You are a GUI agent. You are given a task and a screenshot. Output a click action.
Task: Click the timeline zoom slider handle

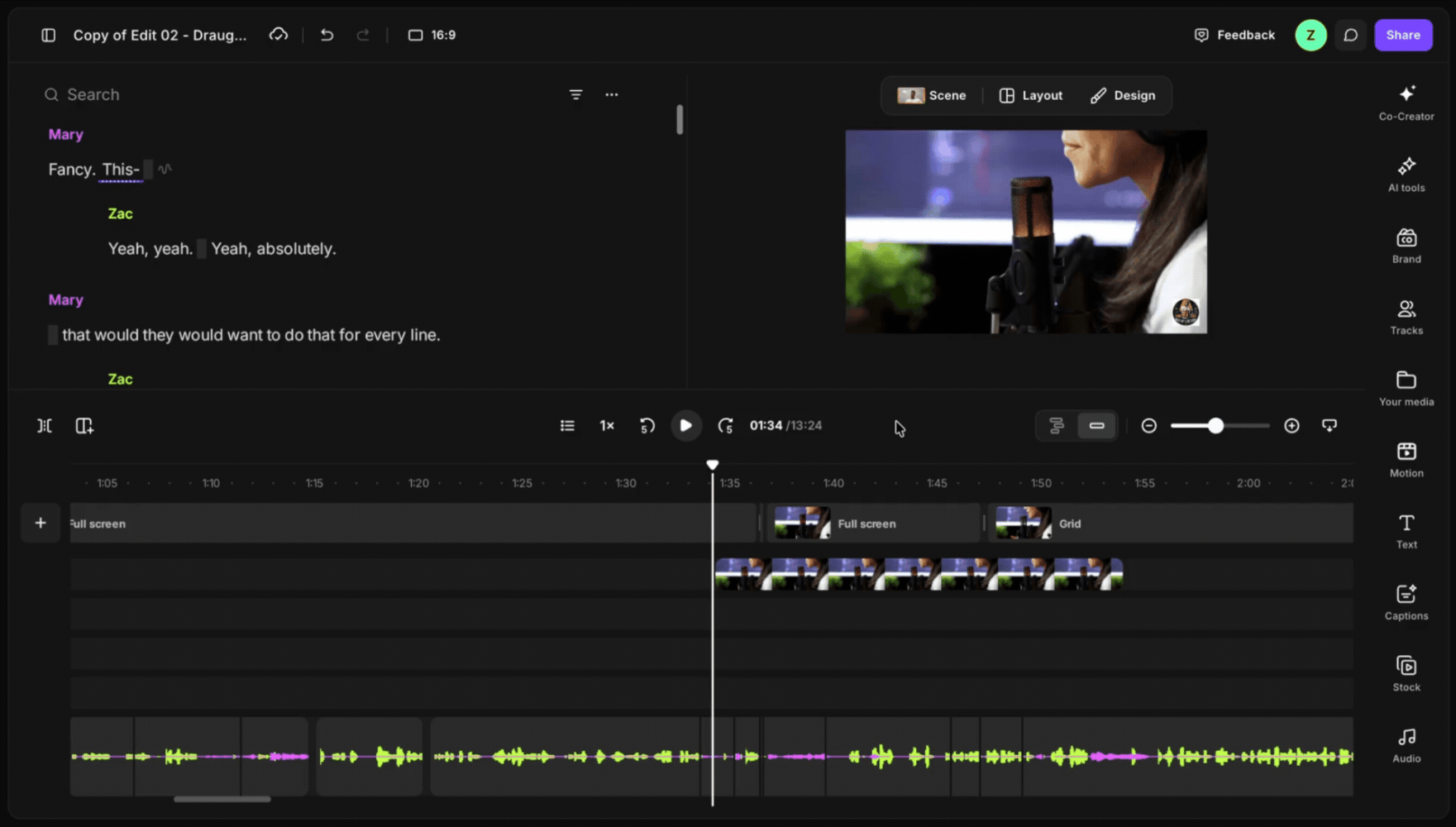pos(1215,425)
